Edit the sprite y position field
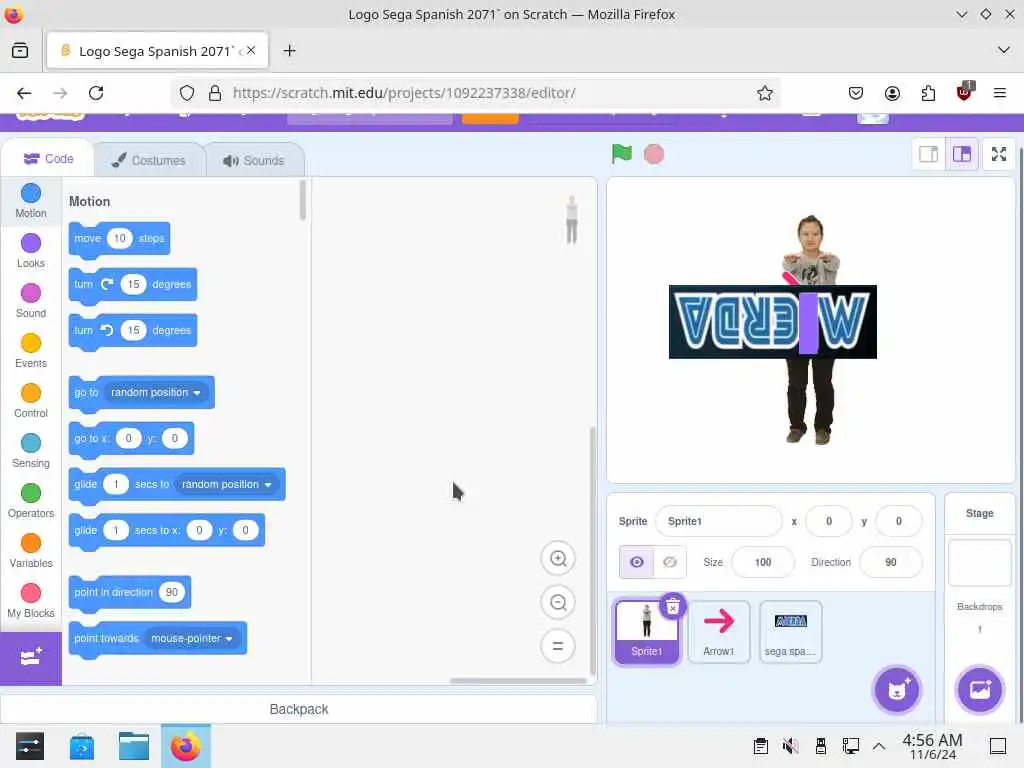The width and height of the screenshot is (1024, 768). [899, 521]
